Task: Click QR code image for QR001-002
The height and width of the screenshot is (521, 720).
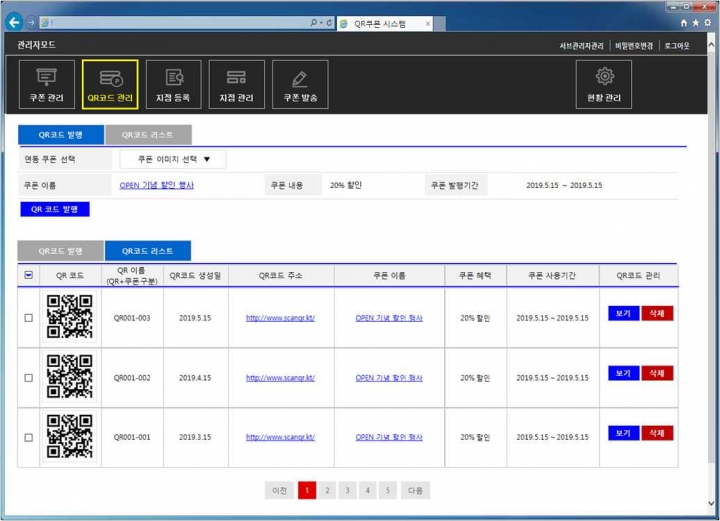Action: (x=70, y=377)
